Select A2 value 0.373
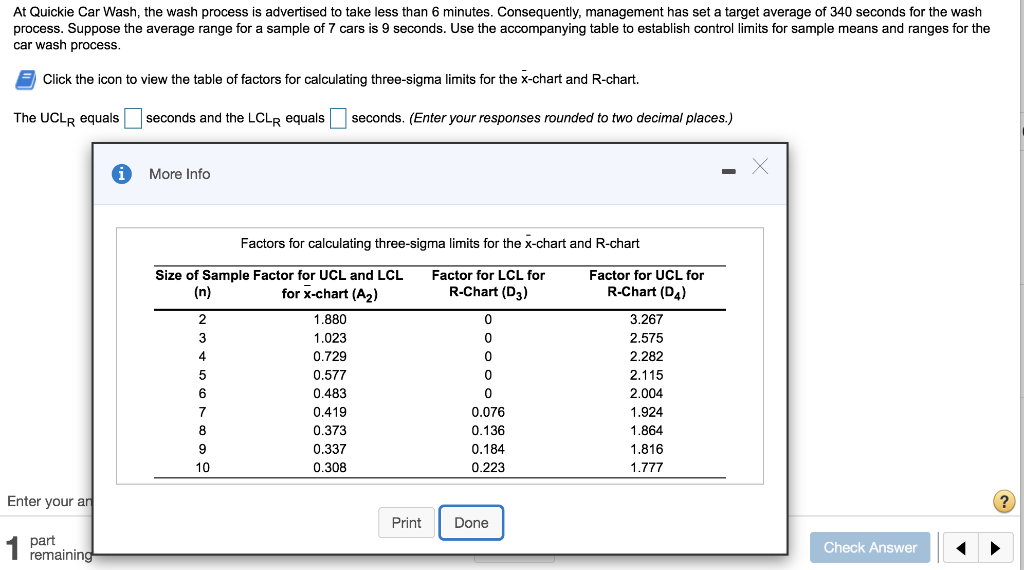Image resolution: width=1024 pixels, height=570 pixels. [x=330, y=431]
